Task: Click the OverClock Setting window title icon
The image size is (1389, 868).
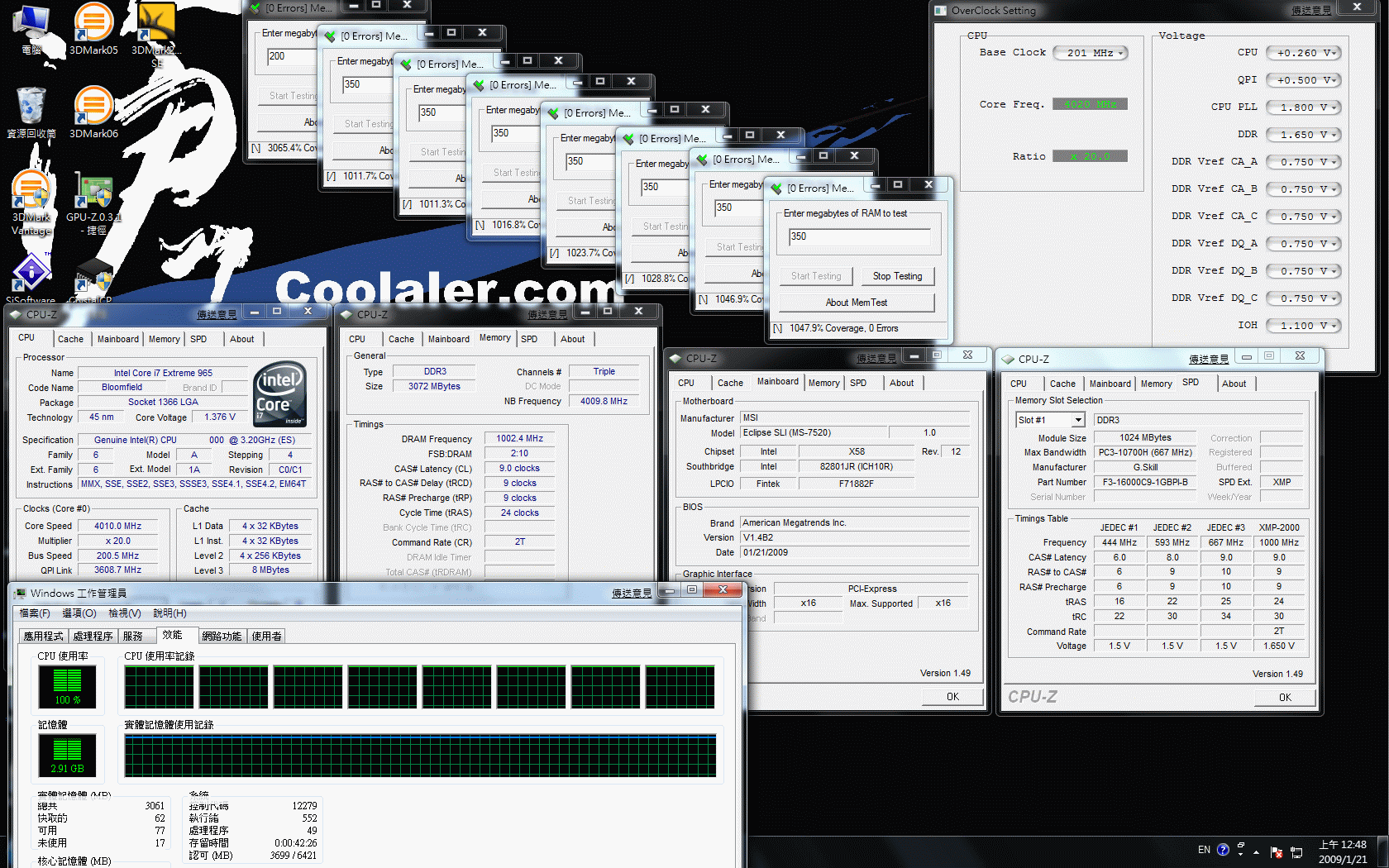Action: pos(941,11)
